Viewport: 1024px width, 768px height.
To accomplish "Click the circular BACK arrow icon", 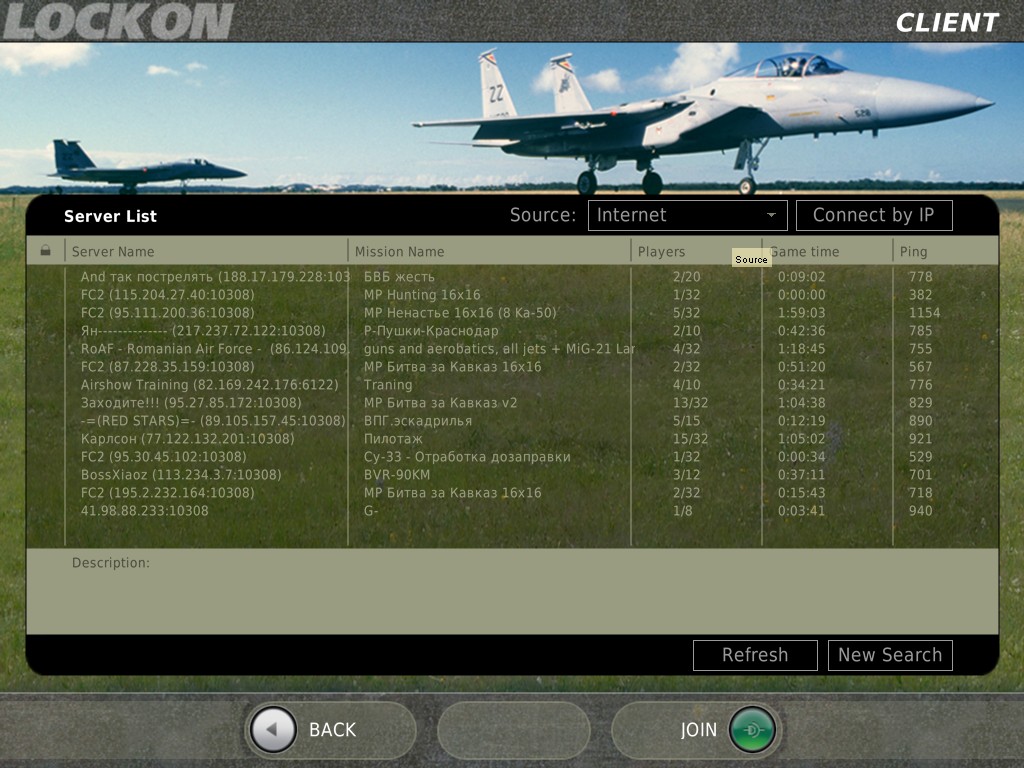I will tap(272, 730).
